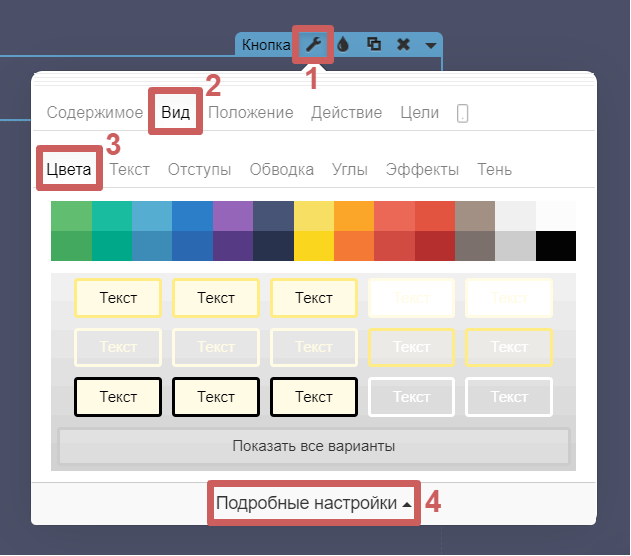Viewport: 631px width, 556px height.
Task: Open the Вид tab
Action: coord(176,112)
